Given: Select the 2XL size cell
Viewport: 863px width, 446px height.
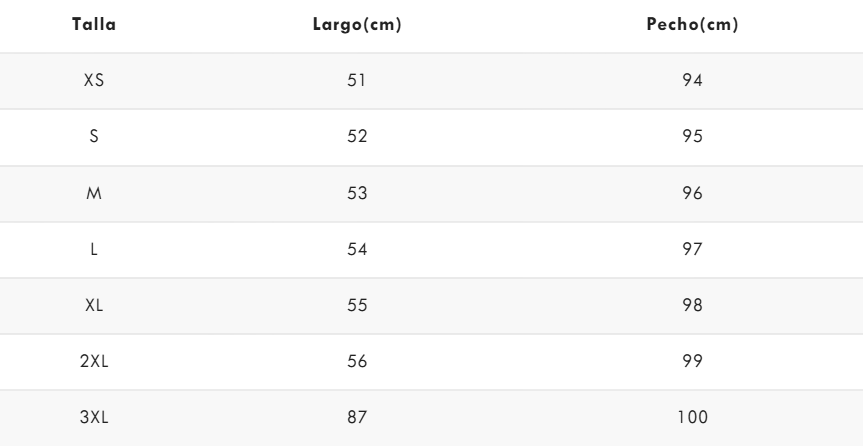Looking at the screenshot, I should click(x=94, y=361).
